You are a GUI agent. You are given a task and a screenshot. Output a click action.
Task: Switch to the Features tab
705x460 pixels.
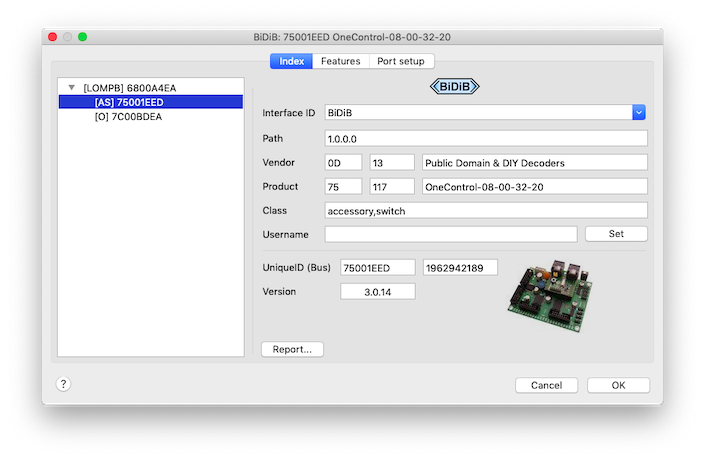click(340, 61)
